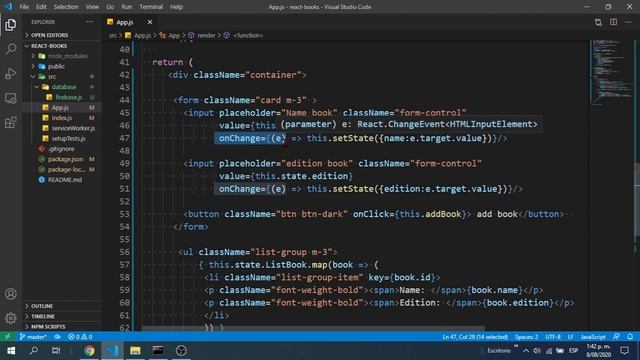
Task: Open the Edit menu
Action: click(x=41, y=7)
